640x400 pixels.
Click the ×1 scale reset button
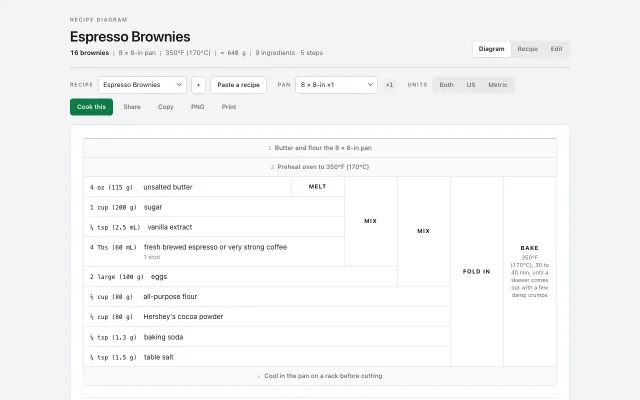389,85
